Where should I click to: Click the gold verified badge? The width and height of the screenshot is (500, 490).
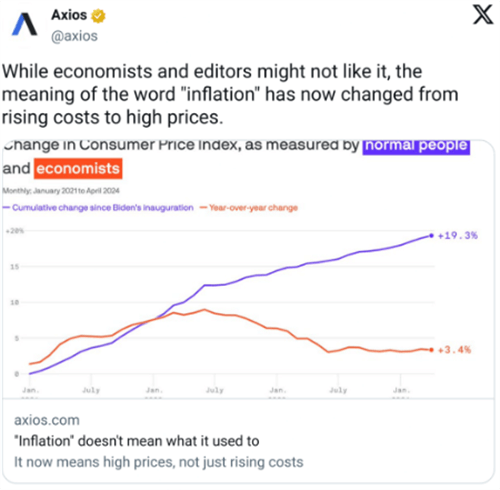coord(98,16)
